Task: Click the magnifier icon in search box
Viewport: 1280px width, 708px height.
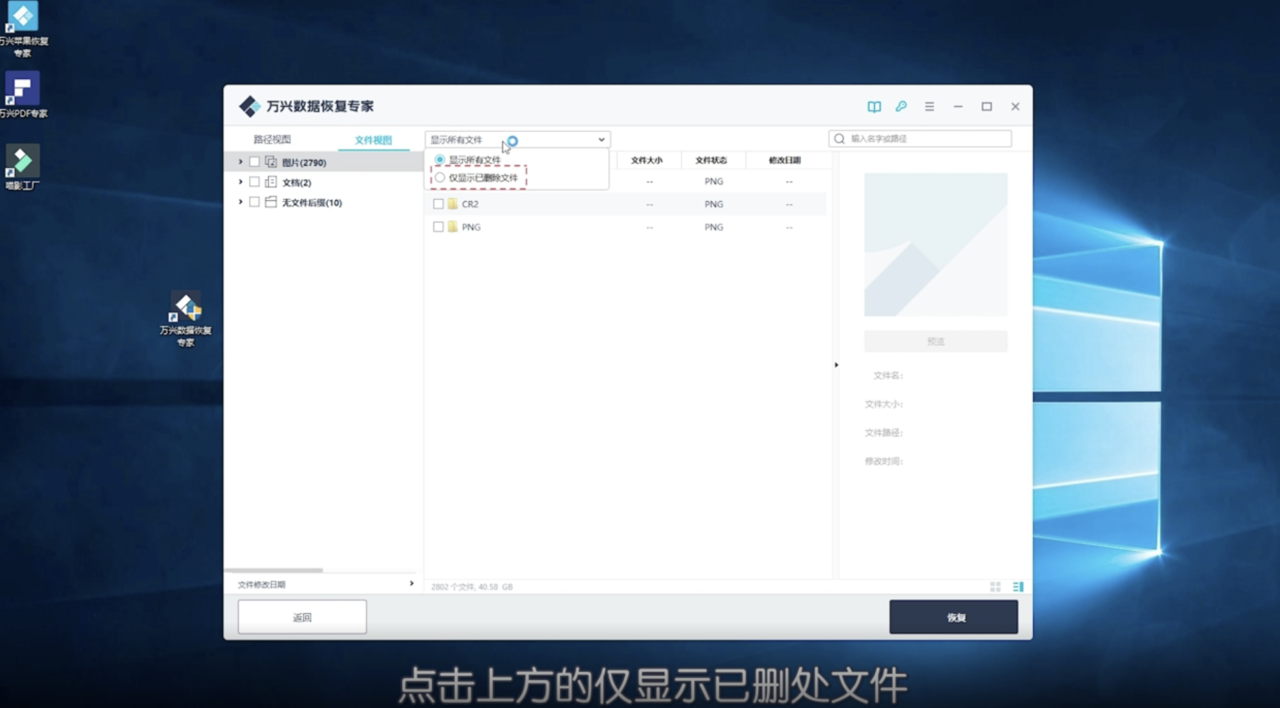Action: (x=840, y=139)
